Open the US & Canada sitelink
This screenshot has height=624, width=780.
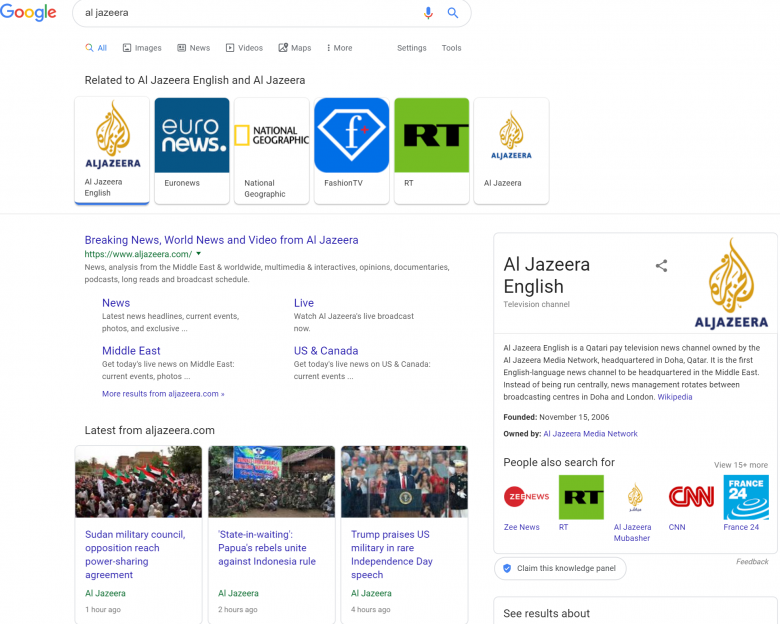coord(326,350)
